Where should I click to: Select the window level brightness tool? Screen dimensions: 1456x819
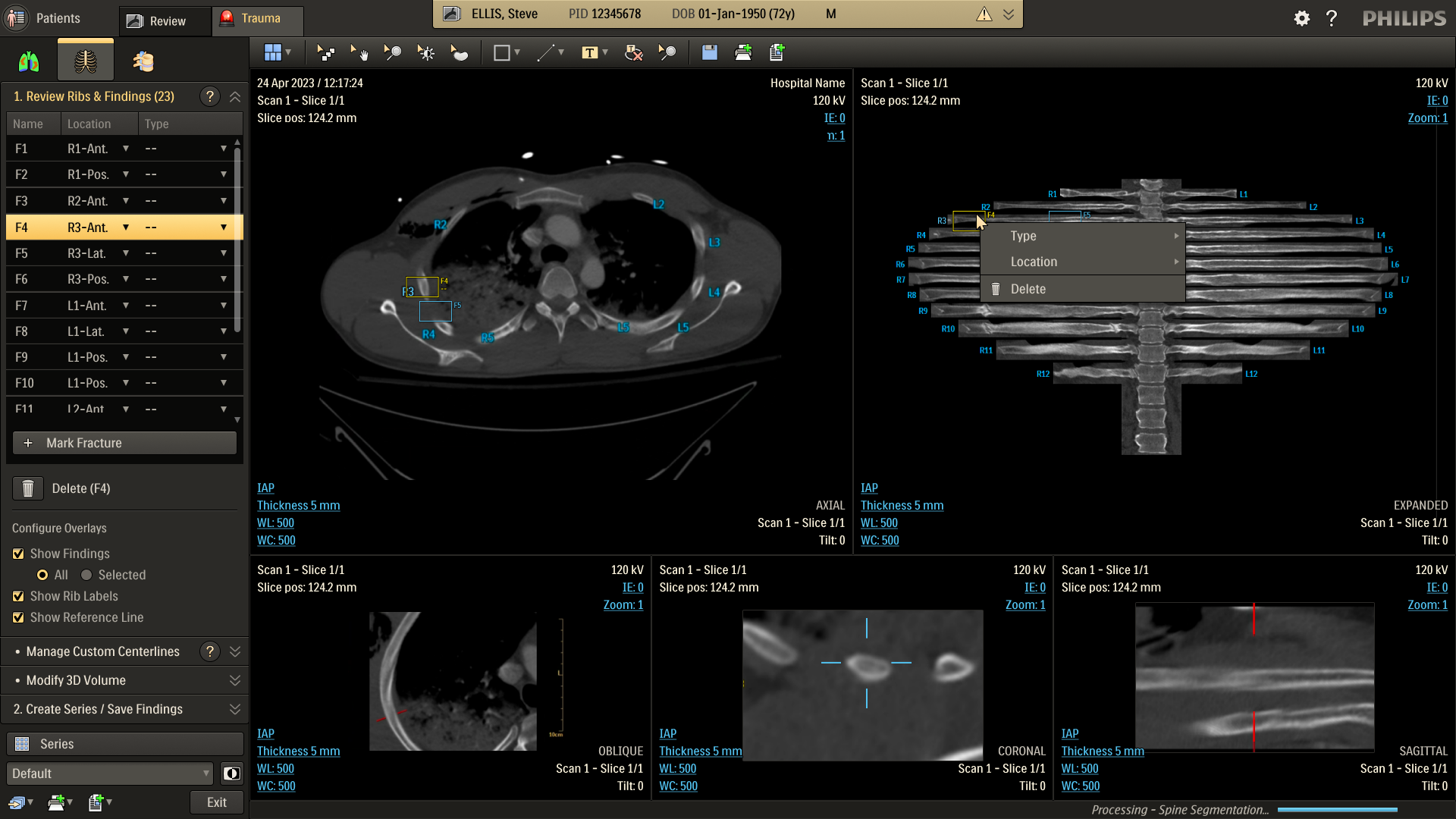pos(426,52)
